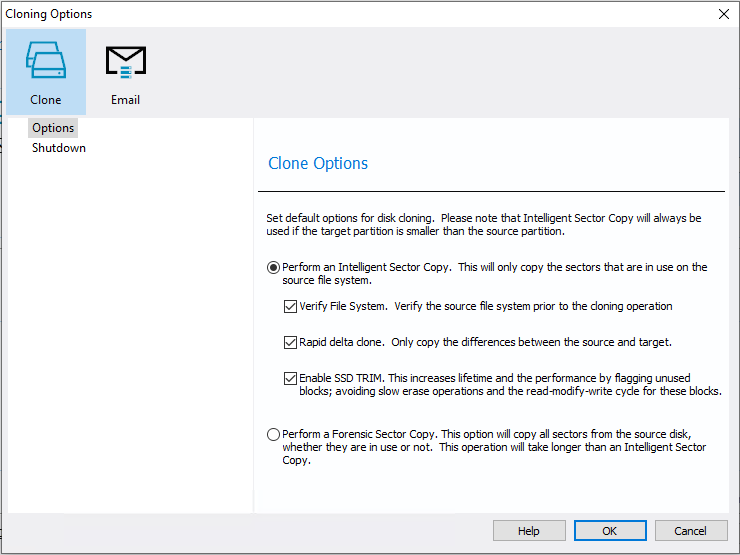Open the Email envelope icon section

(125, 61)
